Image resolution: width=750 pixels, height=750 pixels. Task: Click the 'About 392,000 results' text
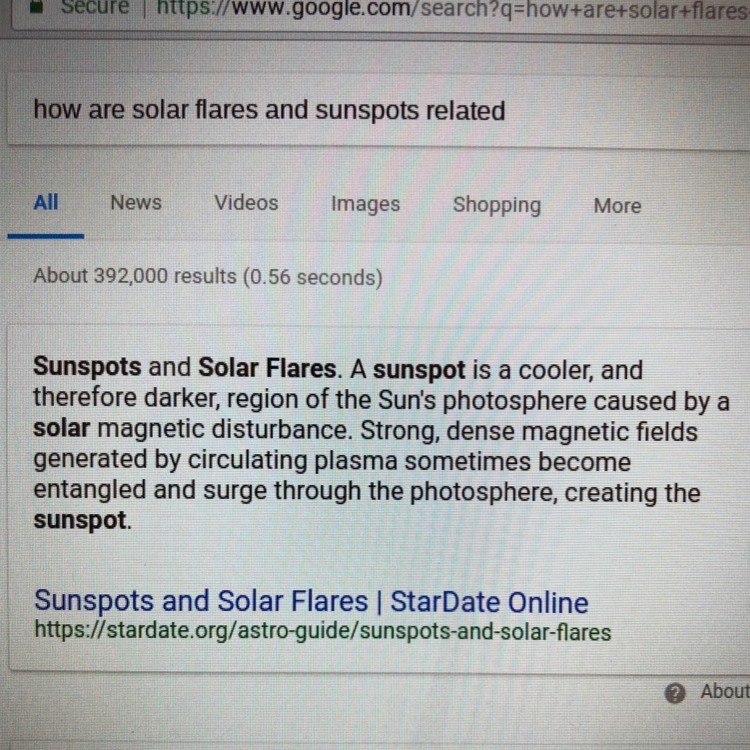coord(207,276)
